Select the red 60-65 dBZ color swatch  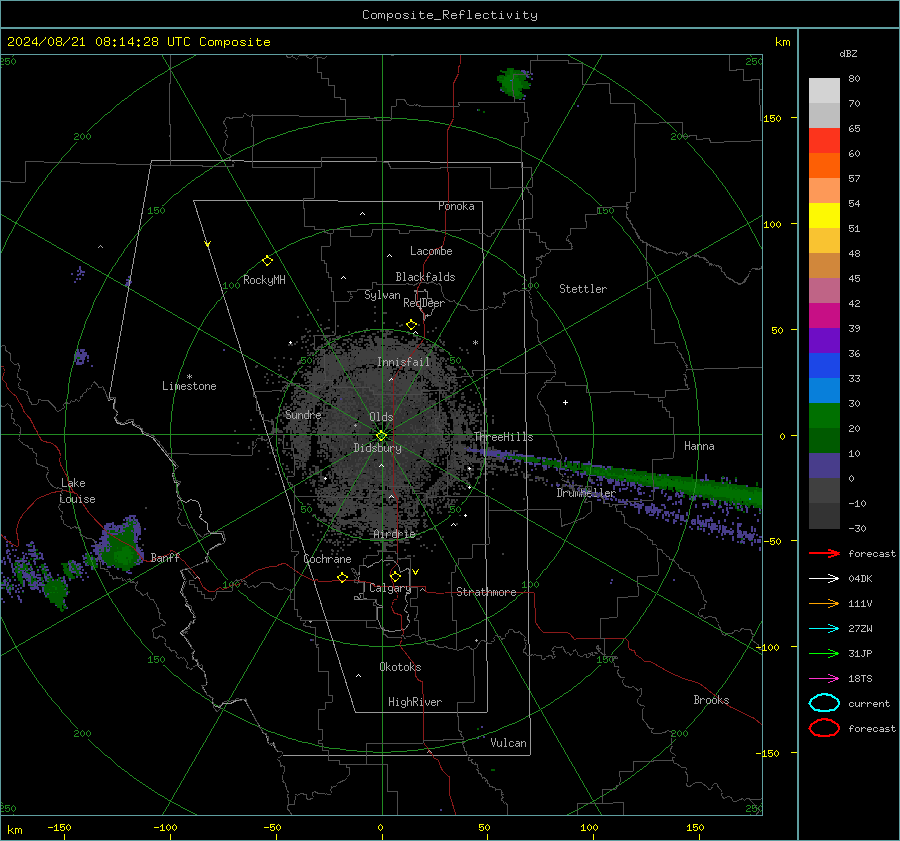(824, 141)
